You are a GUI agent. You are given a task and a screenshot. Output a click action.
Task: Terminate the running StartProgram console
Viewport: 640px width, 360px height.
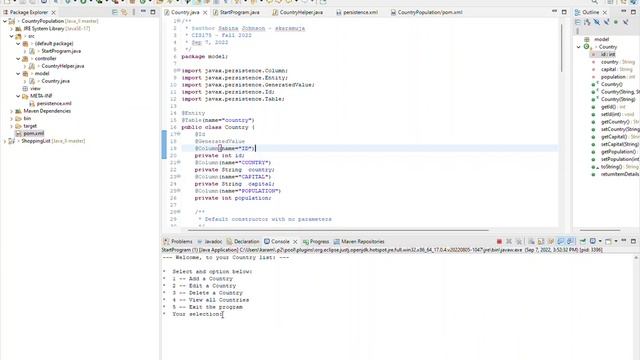[x=499, y=242]
